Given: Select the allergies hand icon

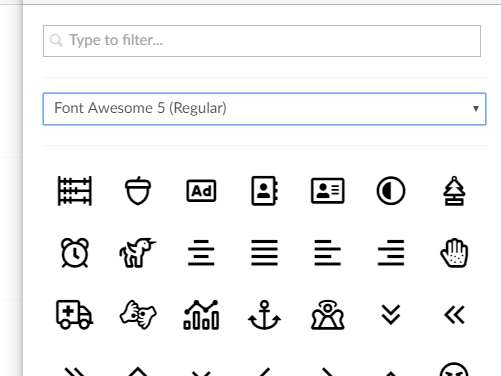Looking at the screenshot, I should tap(454, 253).
